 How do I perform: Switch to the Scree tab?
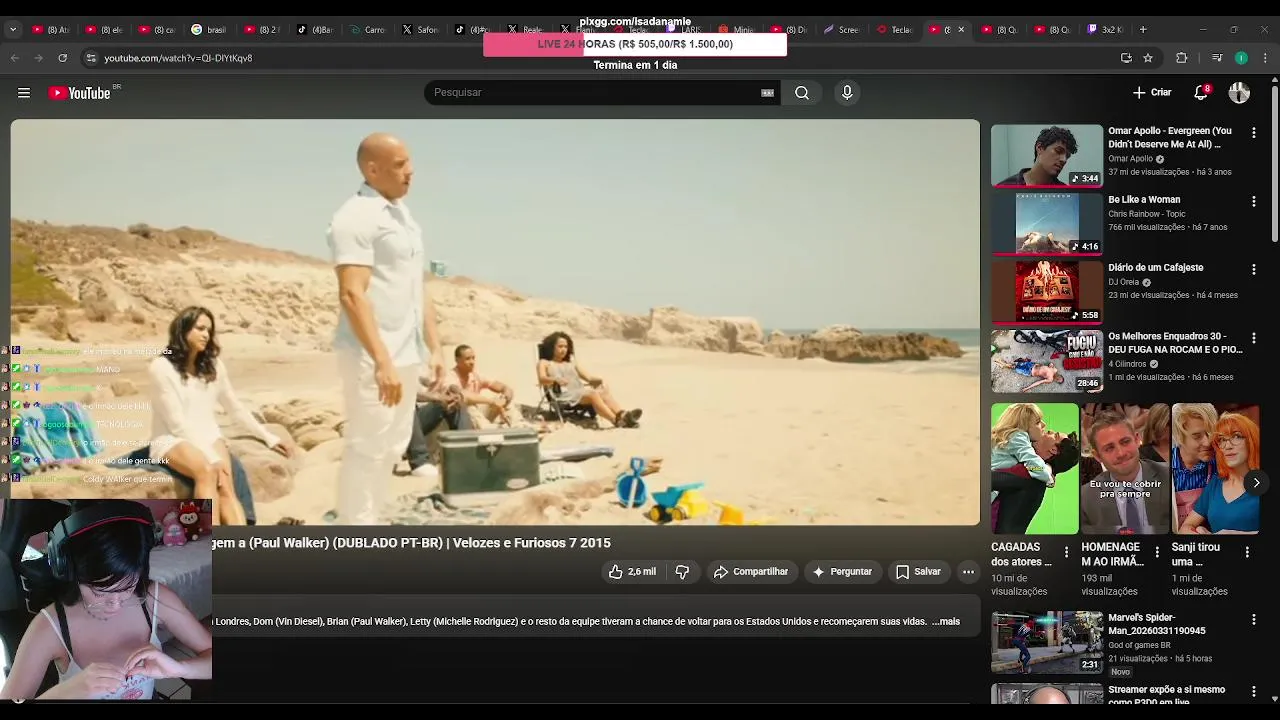pos(841,30)
